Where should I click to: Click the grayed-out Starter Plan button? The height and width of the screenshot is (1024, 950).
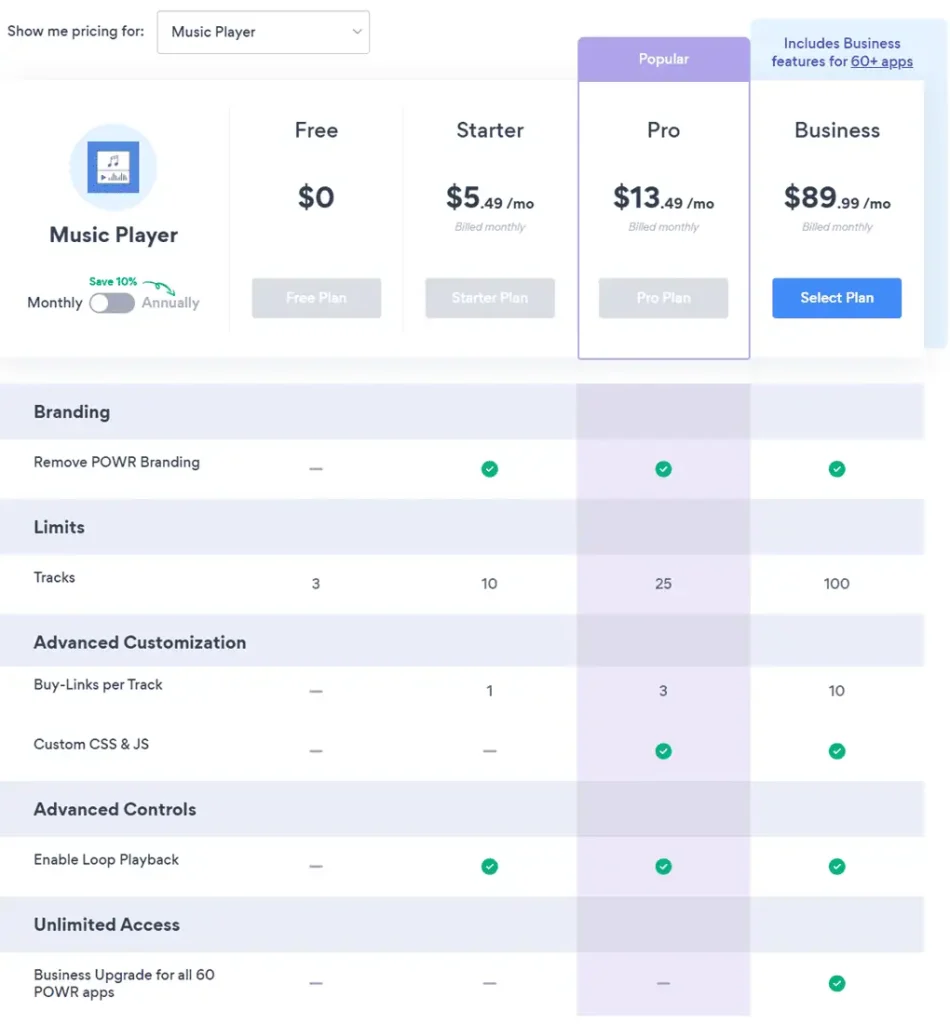tap(489, 298)
